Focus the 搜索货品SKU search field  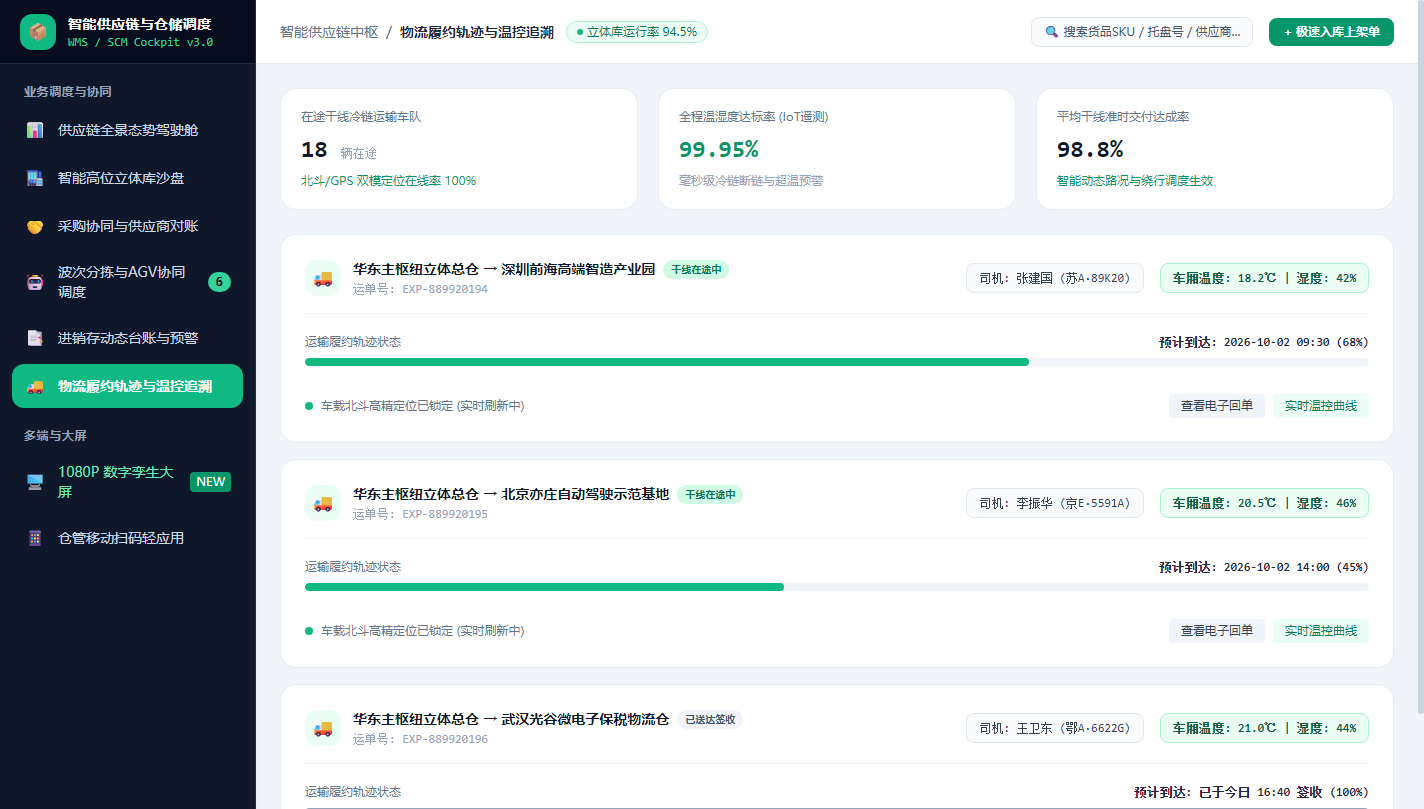pos(1142,32)
